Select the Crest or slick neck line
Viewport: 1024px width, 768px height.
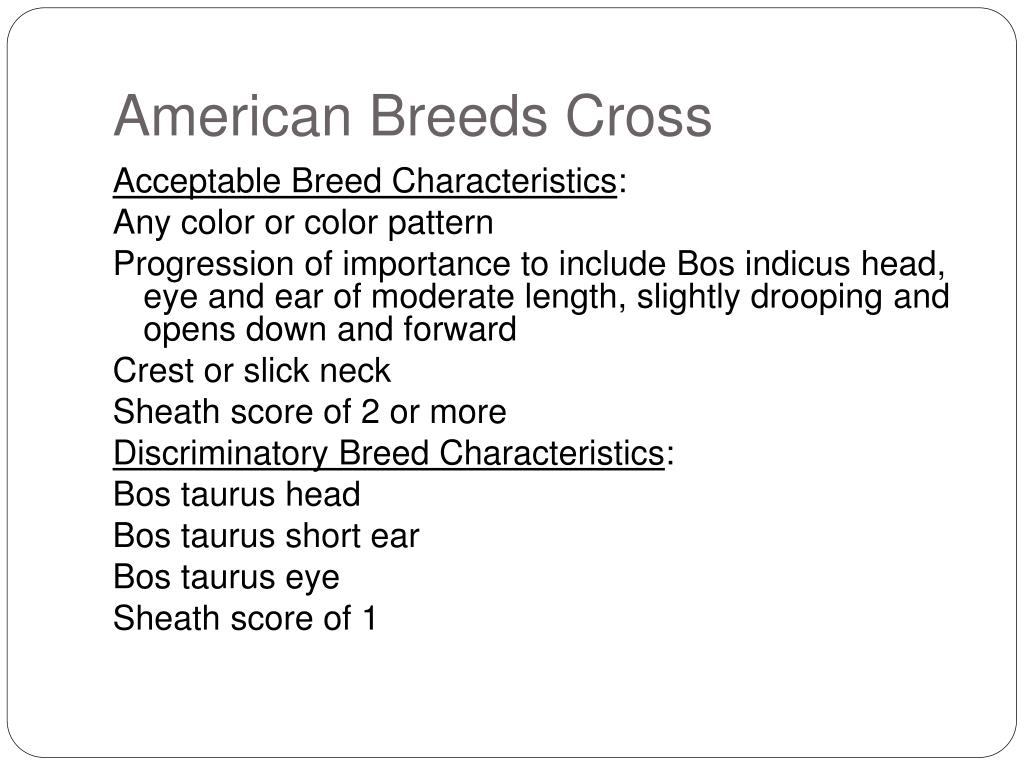[251, 370]
